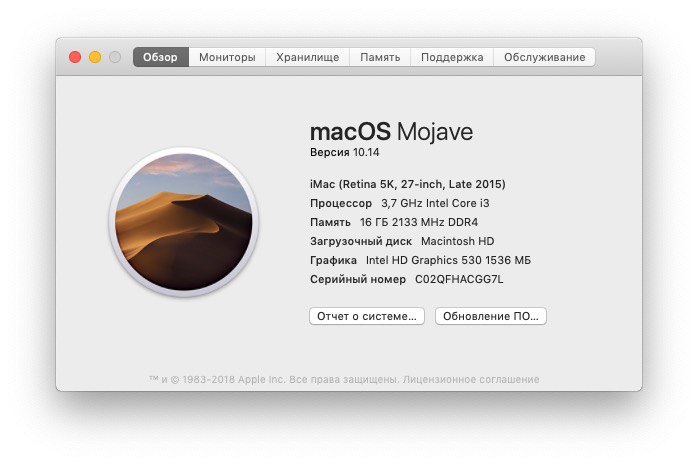This screenshot has width=698, height=465.
Task: Go to the Поддержка tab
Action: (452, 57)
